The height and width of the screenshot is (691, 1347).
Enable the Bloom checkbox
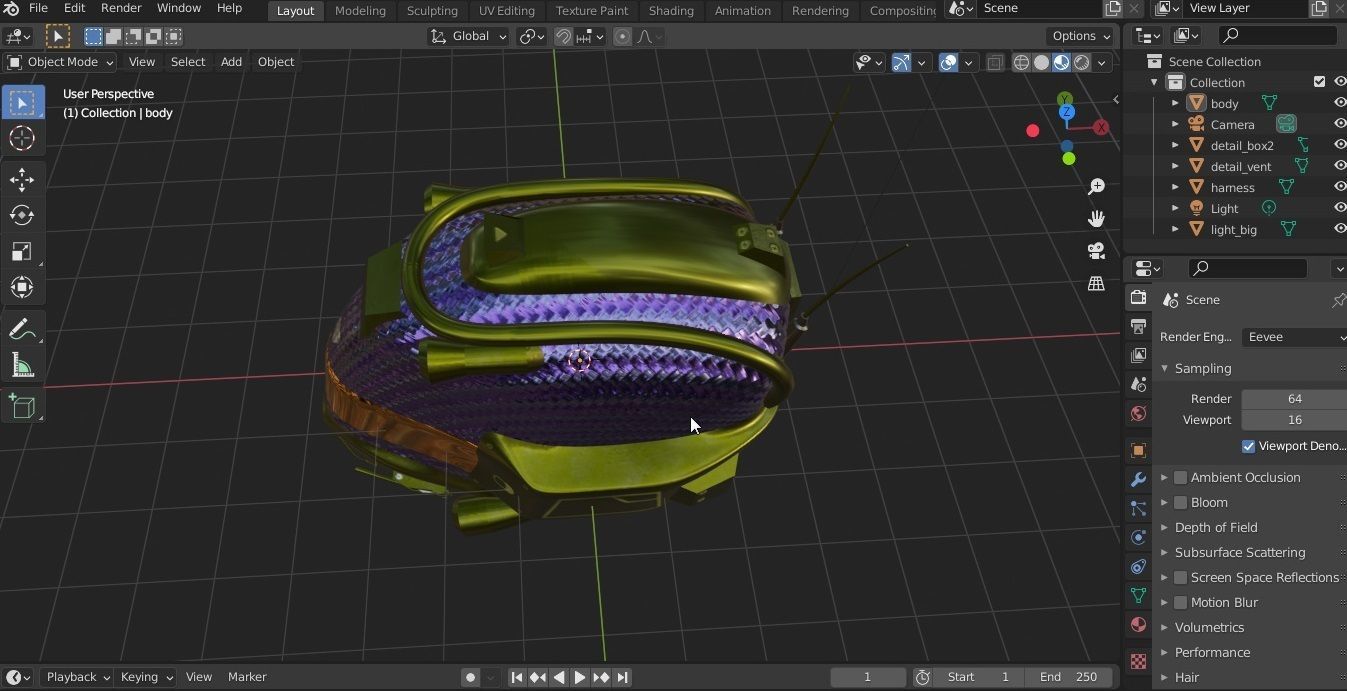click(x=1180, y=503)
